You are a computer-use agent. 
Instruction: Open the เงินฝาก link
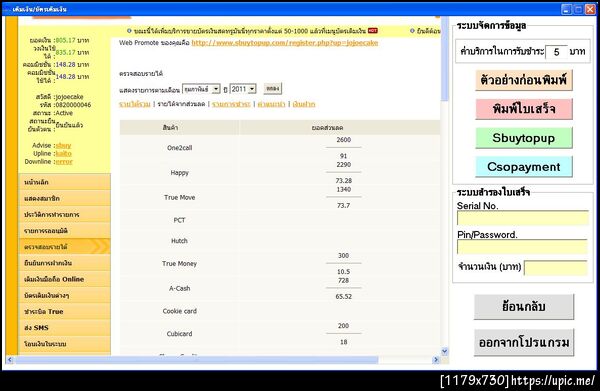tap(304, 104)
